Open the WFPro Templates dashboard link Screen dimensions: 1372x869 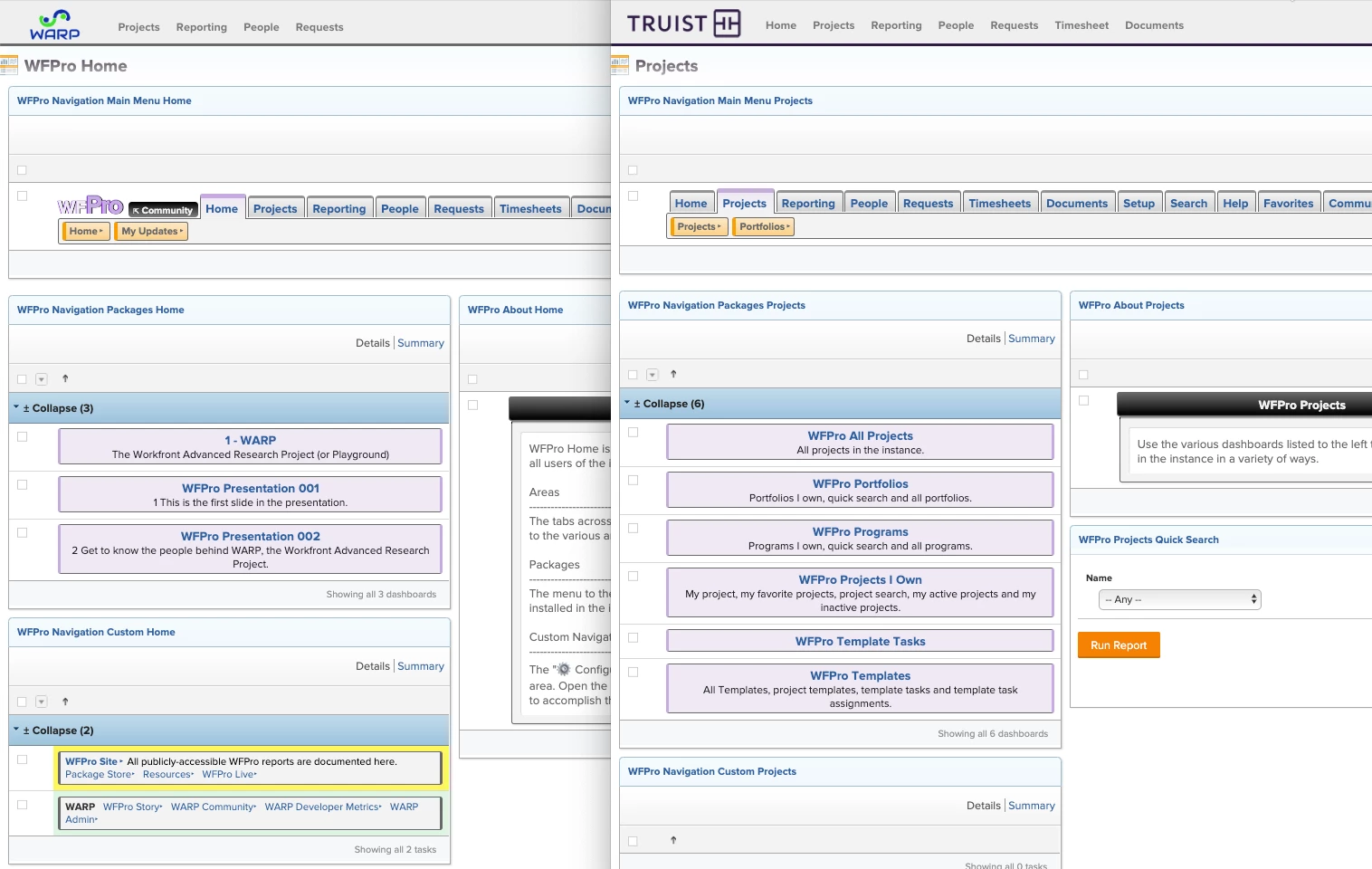(x=860, y=675)
